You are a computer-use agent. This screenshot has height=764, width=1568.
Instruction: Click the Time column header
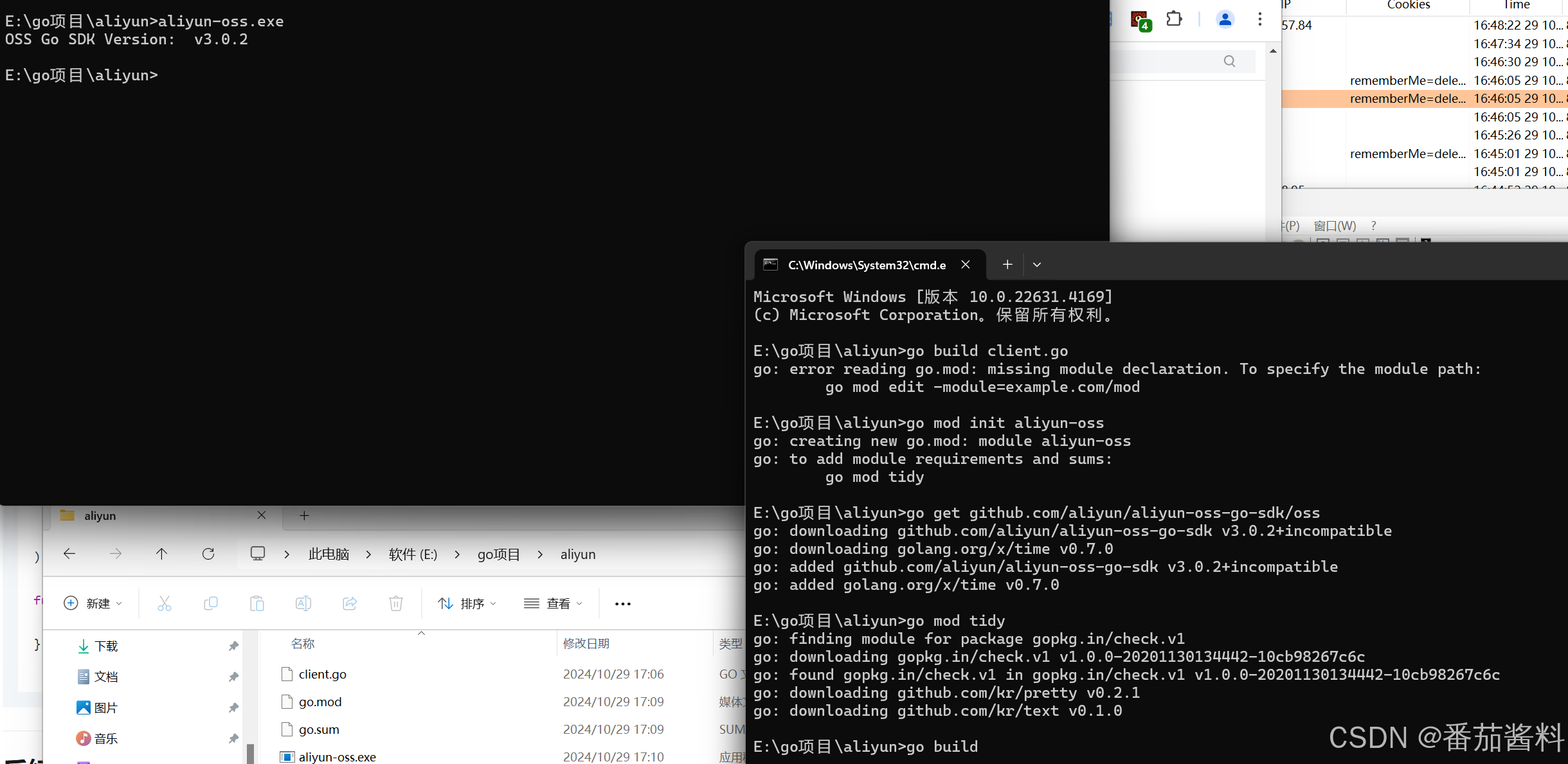(1517, 5)
